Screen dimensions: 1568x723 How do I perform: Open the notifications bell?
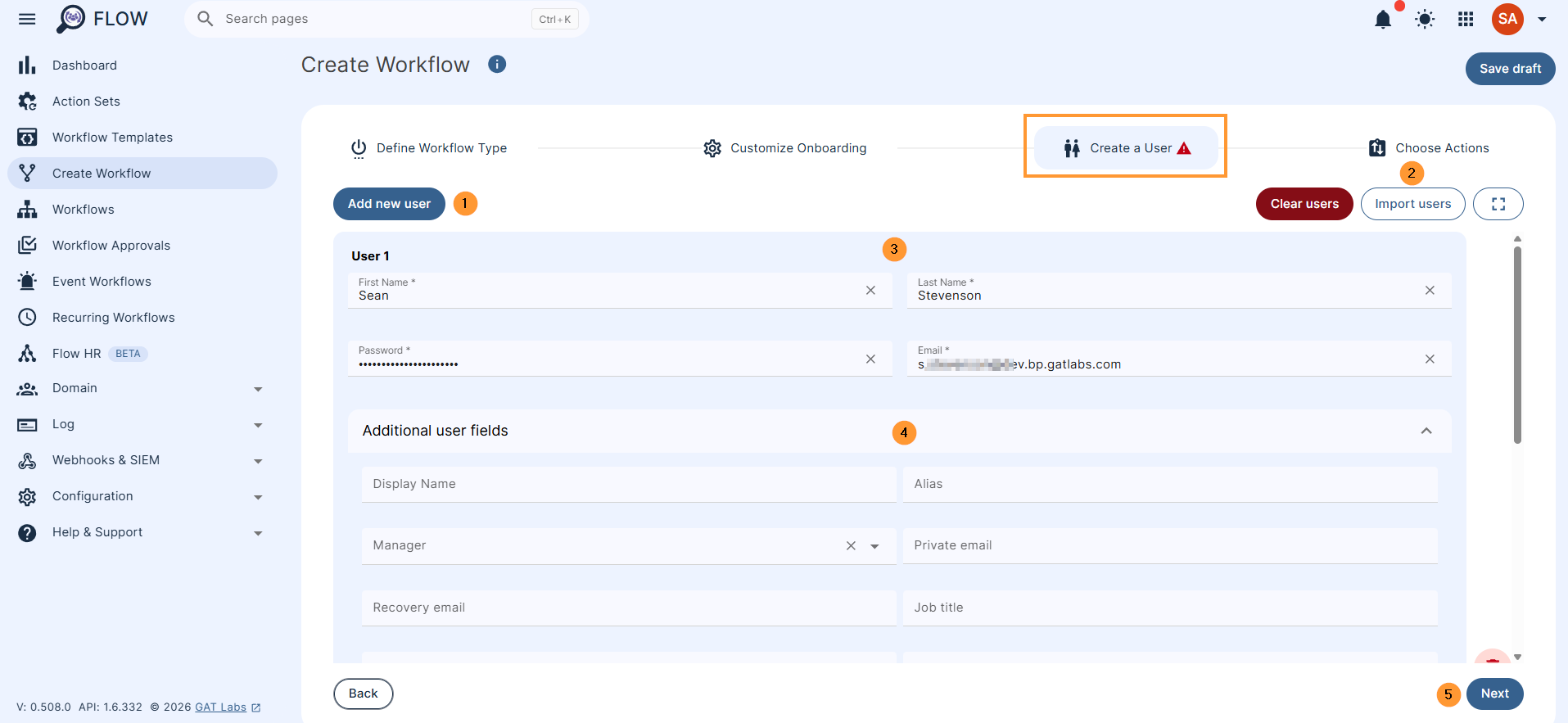1383,19
